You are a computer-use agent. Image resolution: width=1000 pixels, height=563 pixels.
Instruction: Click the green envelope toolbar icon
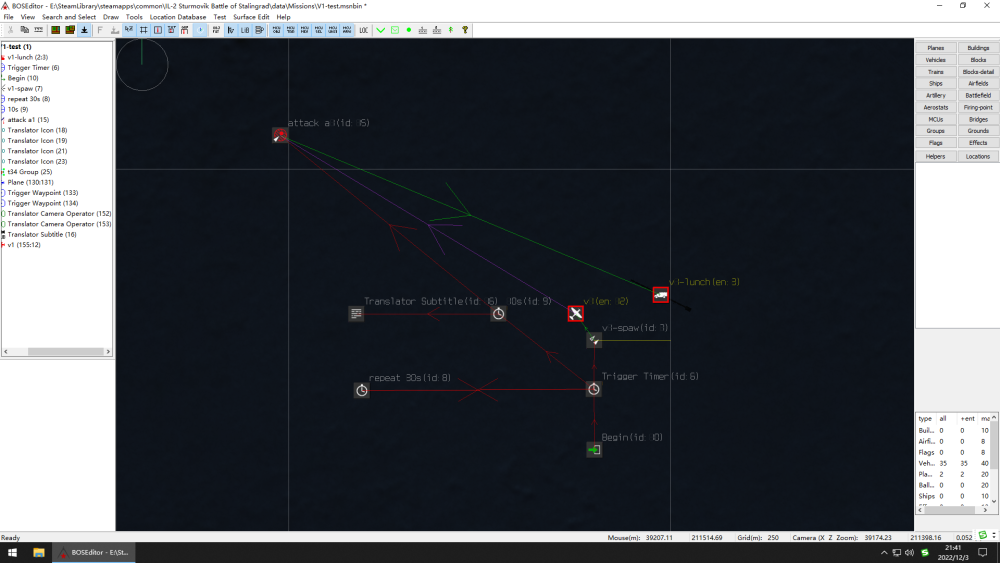395,30
